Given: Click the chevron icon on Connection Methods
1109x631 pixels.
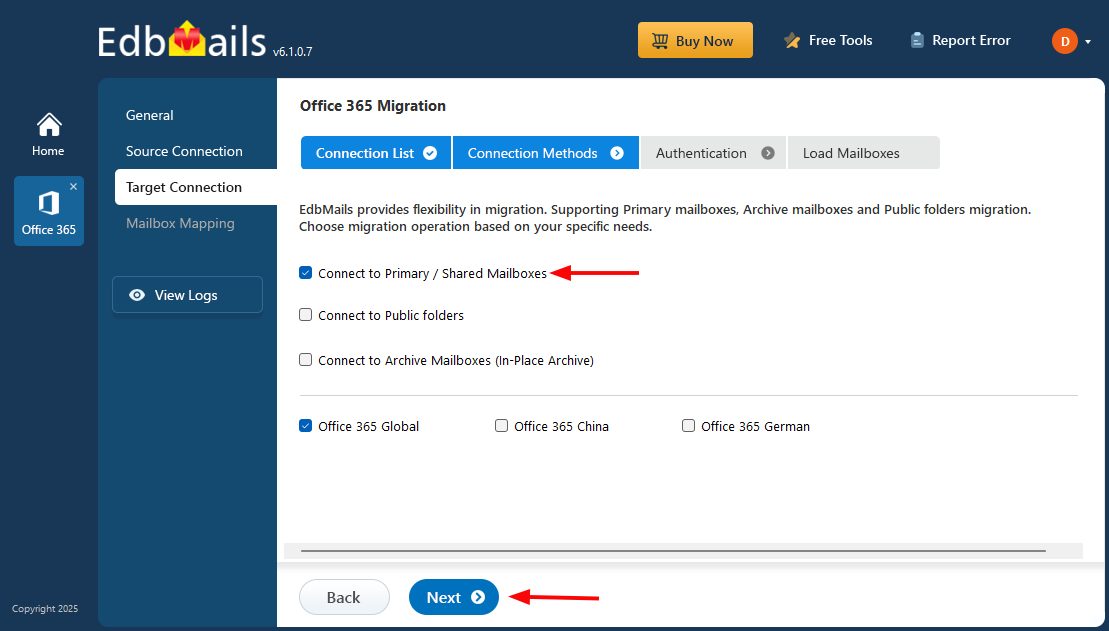Looking at the screenshot, I should 617,153.
